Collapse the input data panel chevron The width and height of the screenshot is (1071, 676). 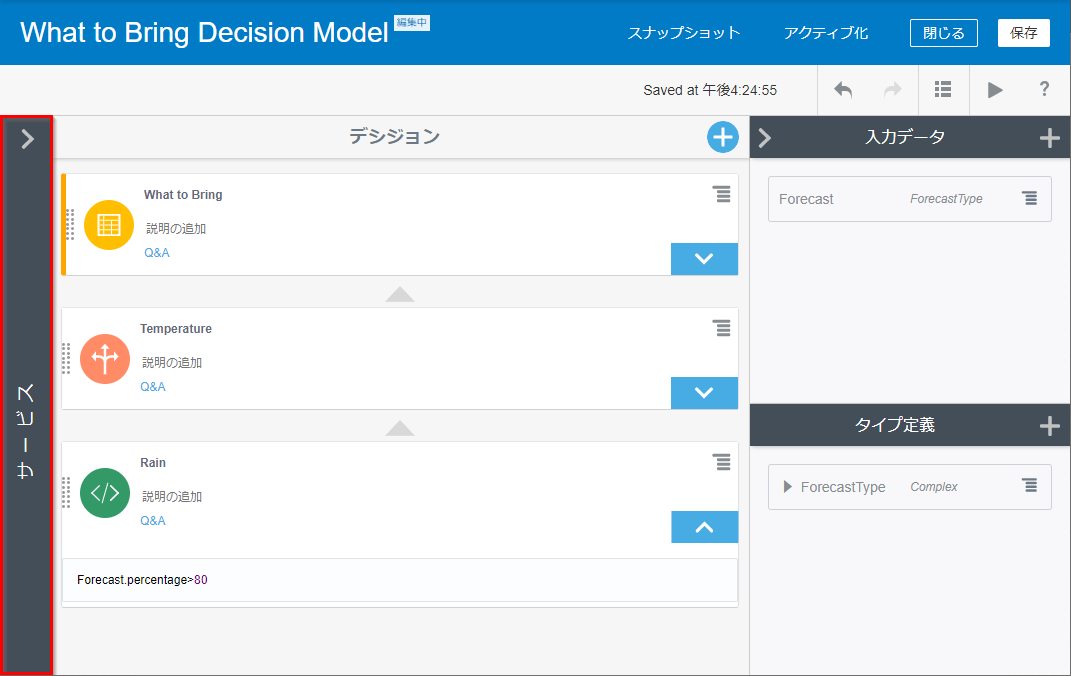[x=765, y=138]
